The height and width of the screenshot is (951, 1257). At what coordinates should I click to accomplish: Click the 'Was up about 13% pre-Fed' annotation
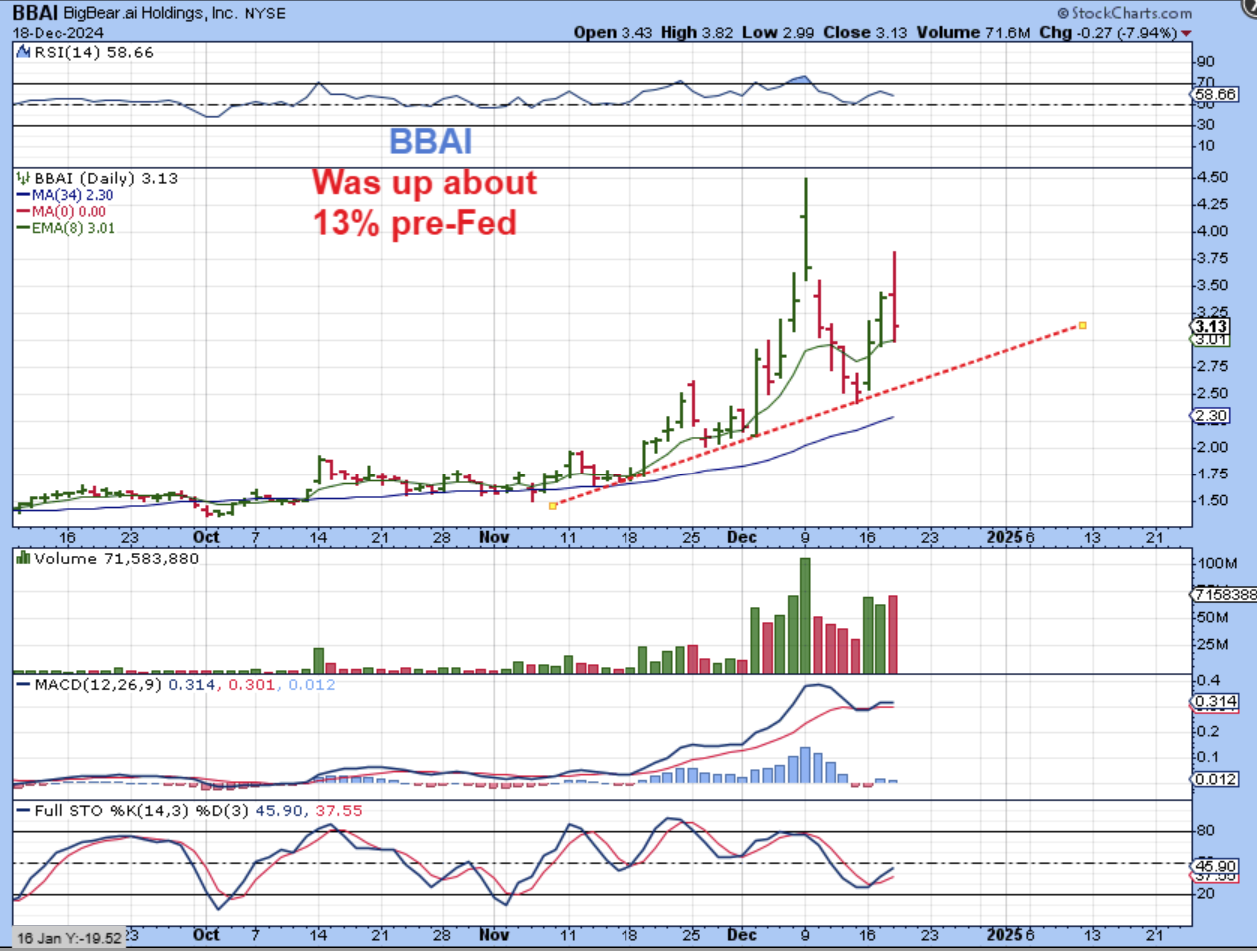pos(425,203)
